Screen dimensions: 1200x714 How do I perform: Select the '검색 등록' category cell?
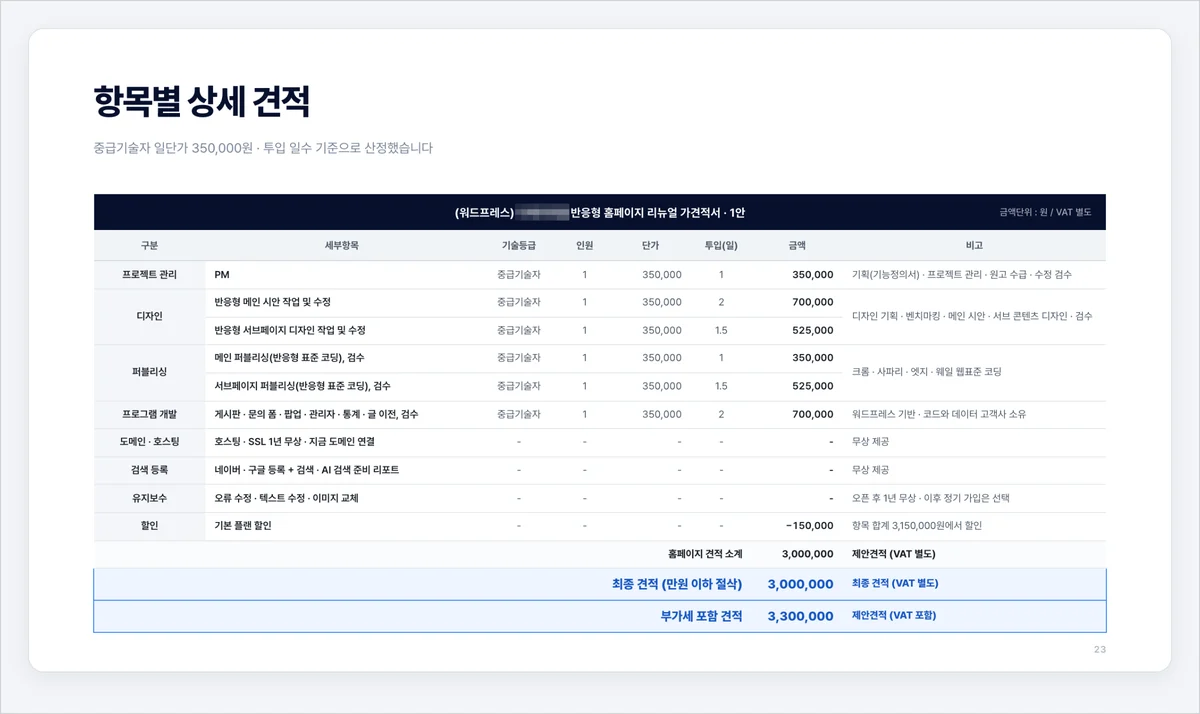(x=149, y=470)
